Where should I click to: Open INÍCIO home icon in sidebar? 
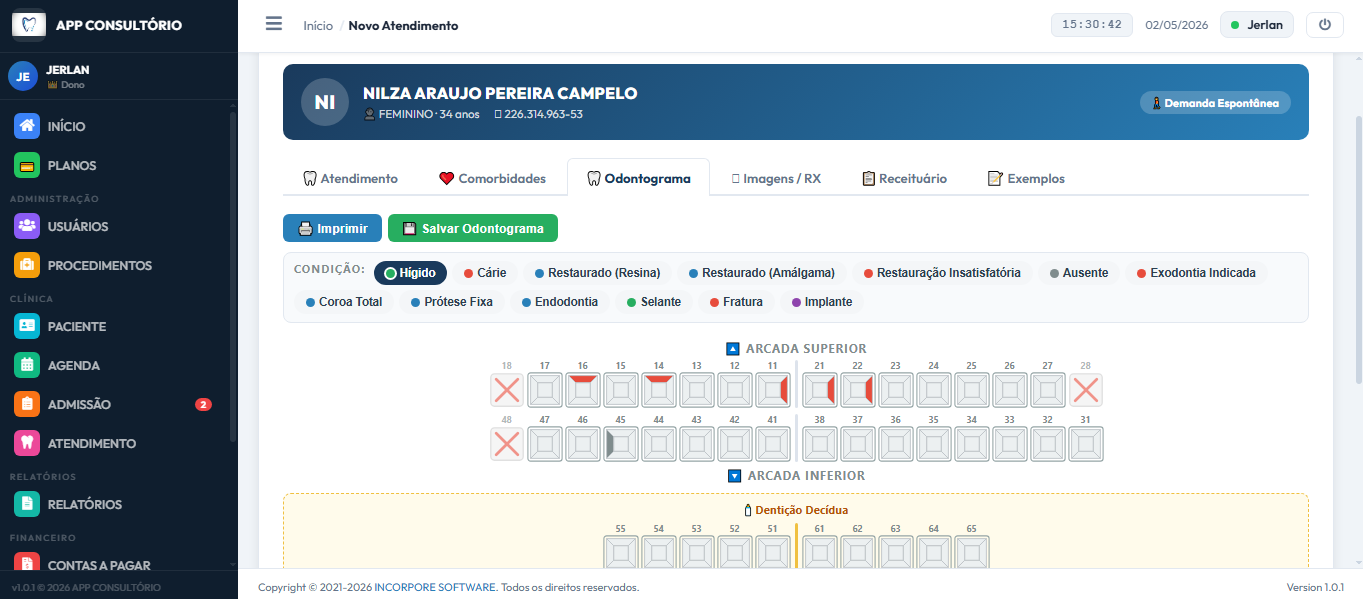click(27, 126)
